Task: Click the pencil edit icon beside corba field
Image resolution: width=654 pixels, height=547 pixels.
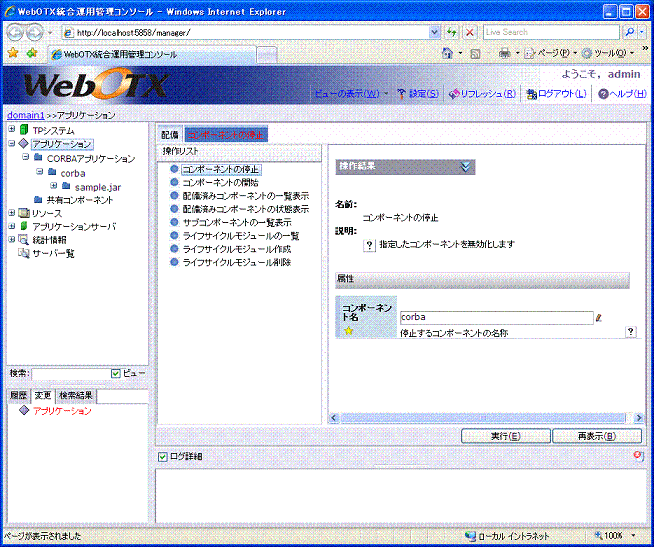Action: tap(600, 318)
